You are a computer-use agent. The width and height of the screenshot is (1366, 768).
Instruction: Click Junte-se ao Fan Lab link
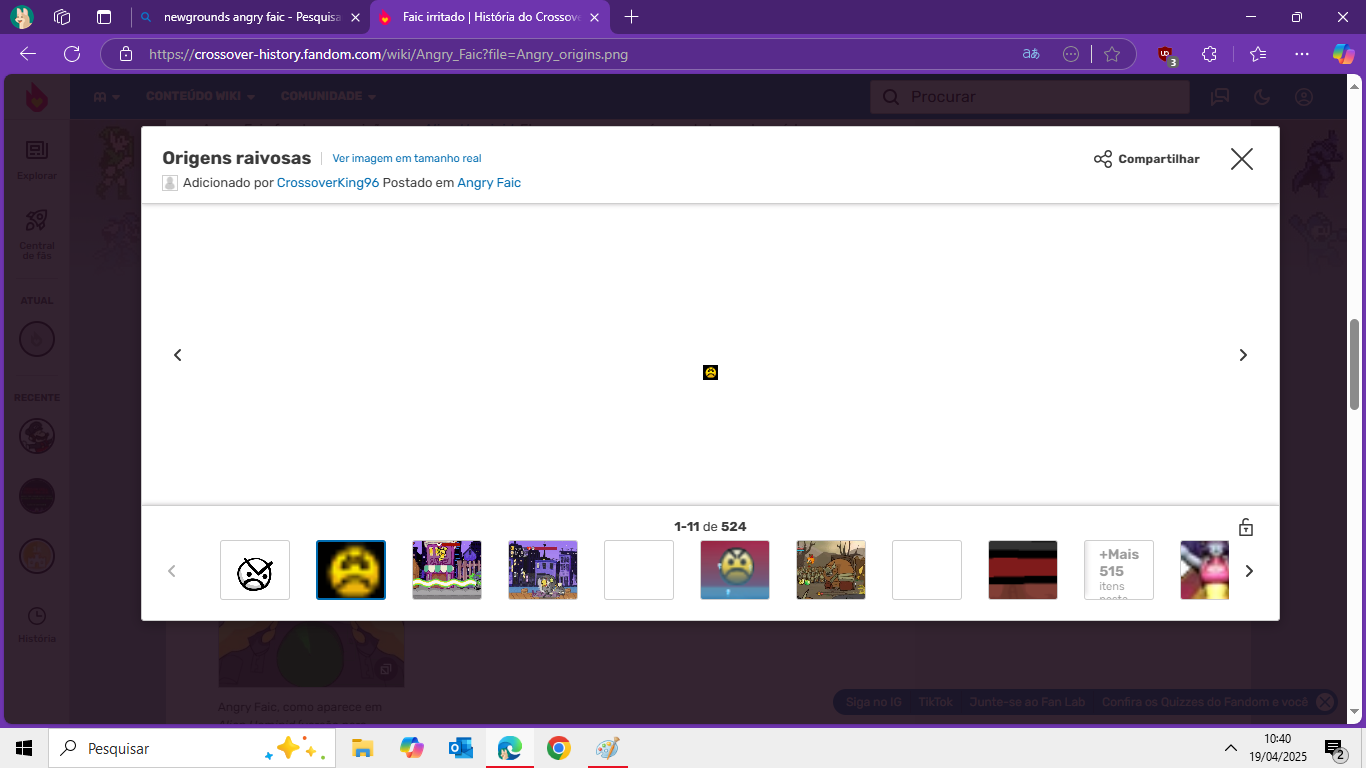click(1027, 702)
